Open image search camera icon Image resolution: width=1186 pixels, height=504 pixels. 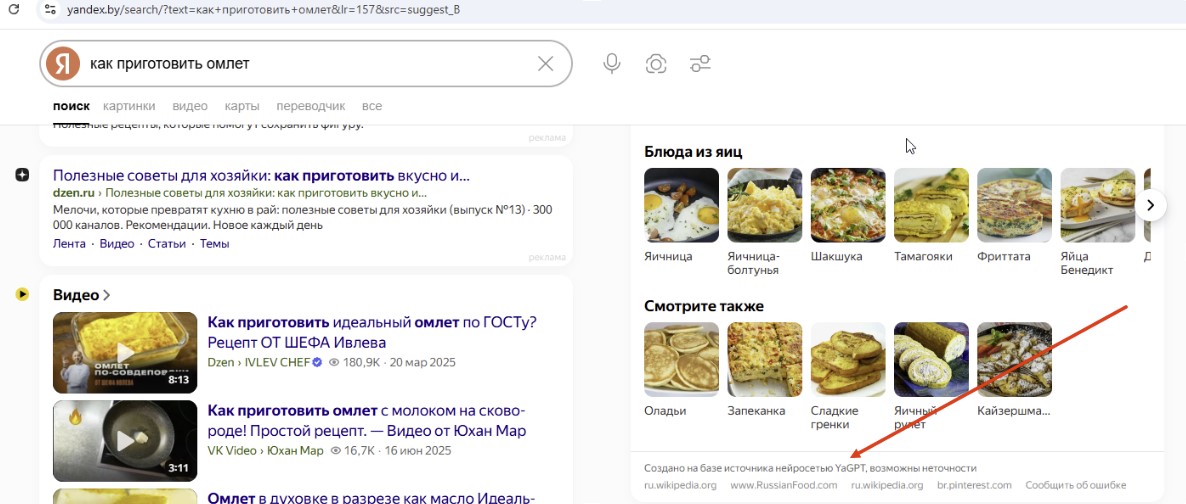pyautogui.click(x=656, y=64)
